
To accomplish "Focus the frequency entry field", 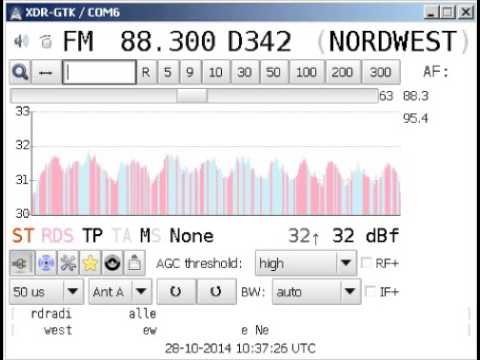I will 99,72.
